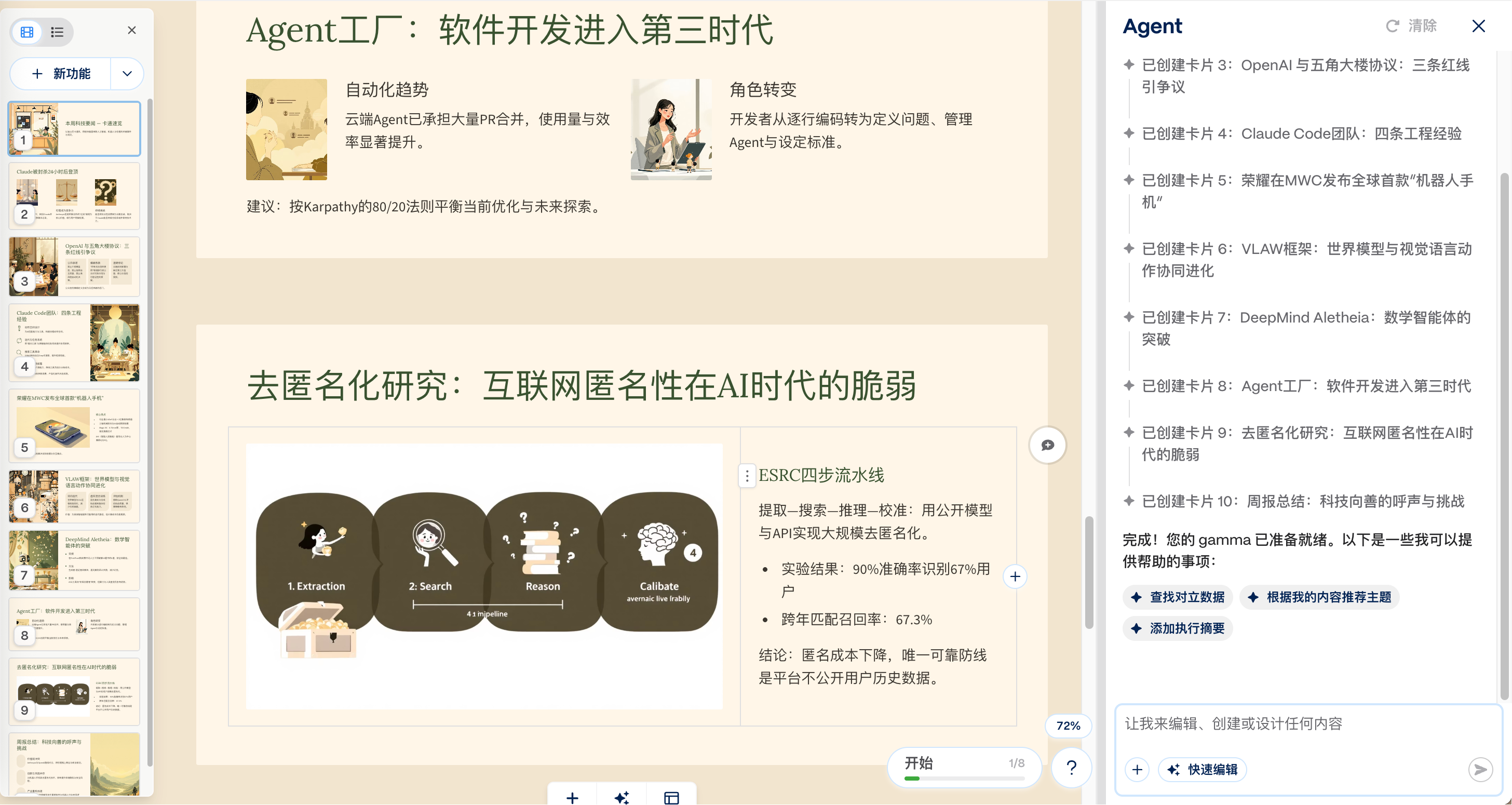Click 根据我的内容推荐主题 suggestion
Screen dimensions: 1512x805
[1319, 597]
